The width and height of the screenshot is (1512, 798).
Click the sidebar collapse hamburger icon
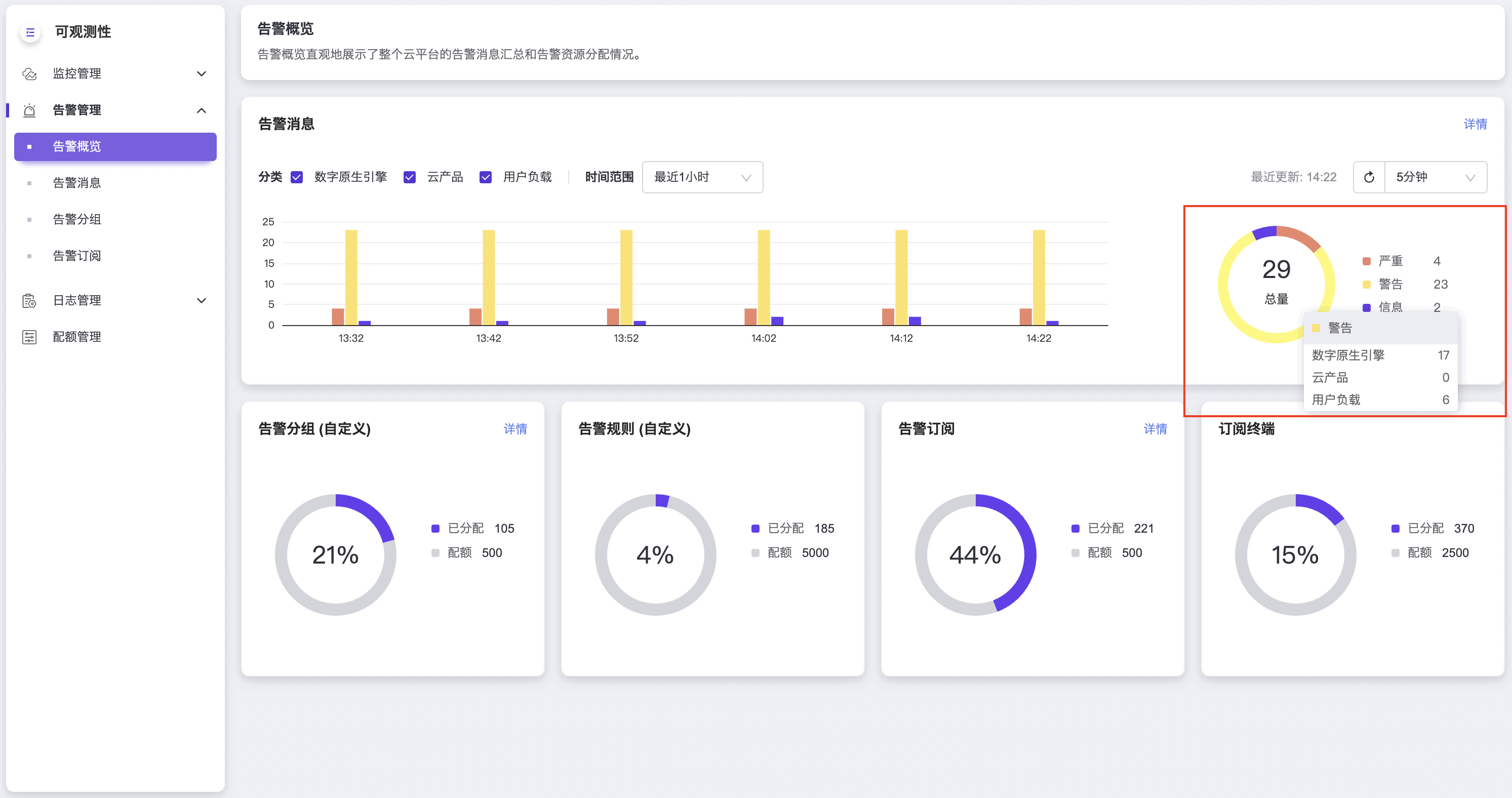[x=30, y=32]
